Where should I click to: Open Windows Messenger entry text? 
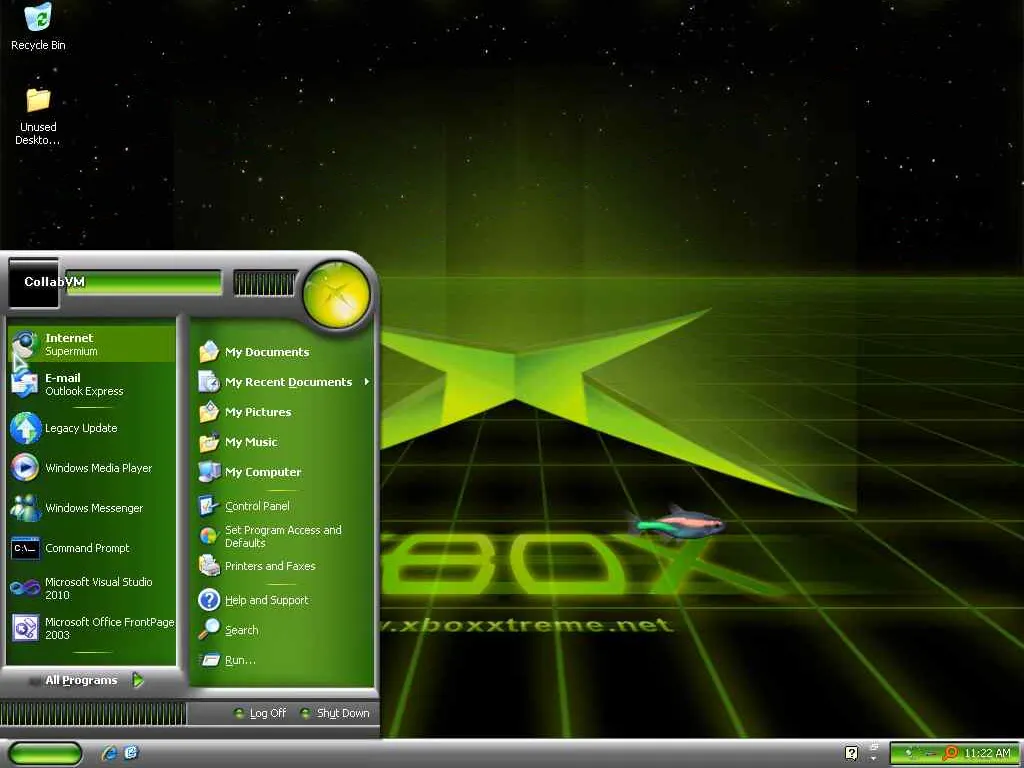[x=94, y=508]
